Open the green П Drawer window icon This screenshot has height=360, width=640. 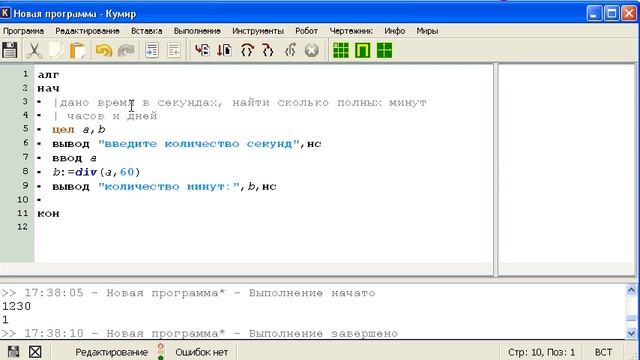pyautogui.click(x=362, y=51)
